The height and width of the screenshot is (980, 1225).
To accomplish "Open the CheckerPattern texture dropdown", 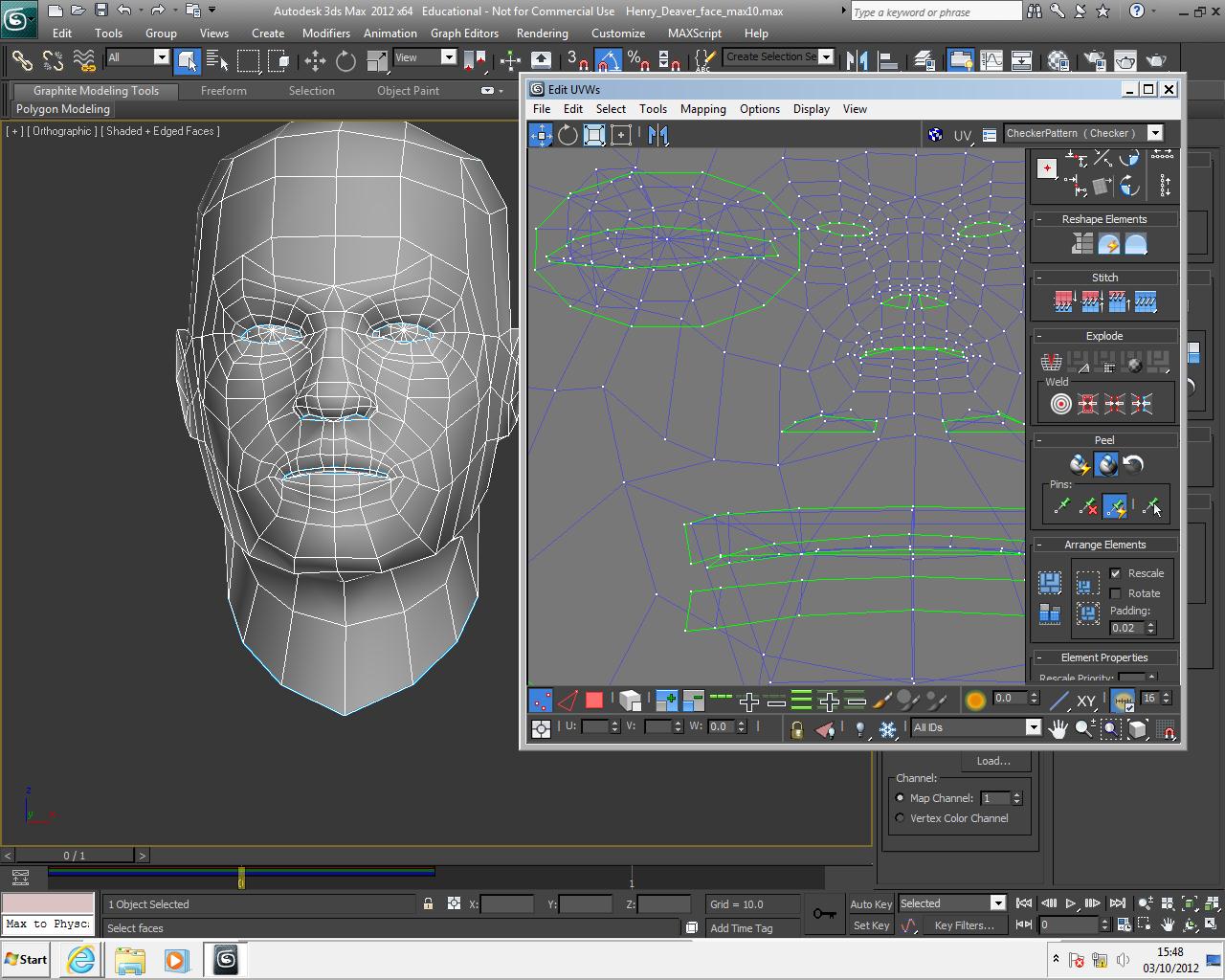I will (1155, 133).
